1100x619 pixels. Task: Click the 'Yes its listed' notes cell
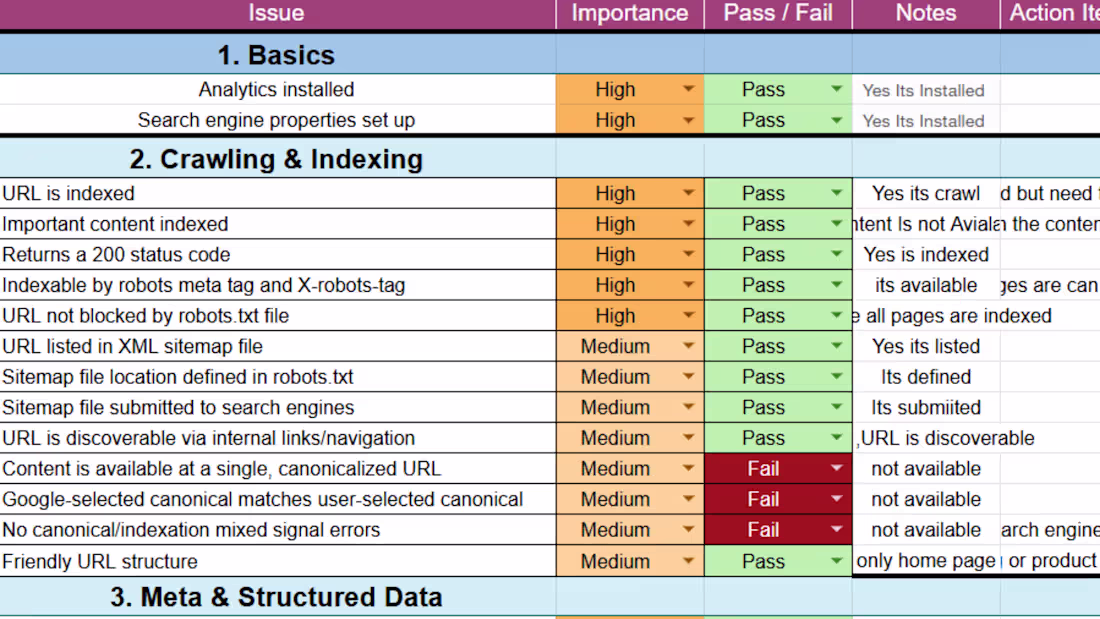click(925, 347)
